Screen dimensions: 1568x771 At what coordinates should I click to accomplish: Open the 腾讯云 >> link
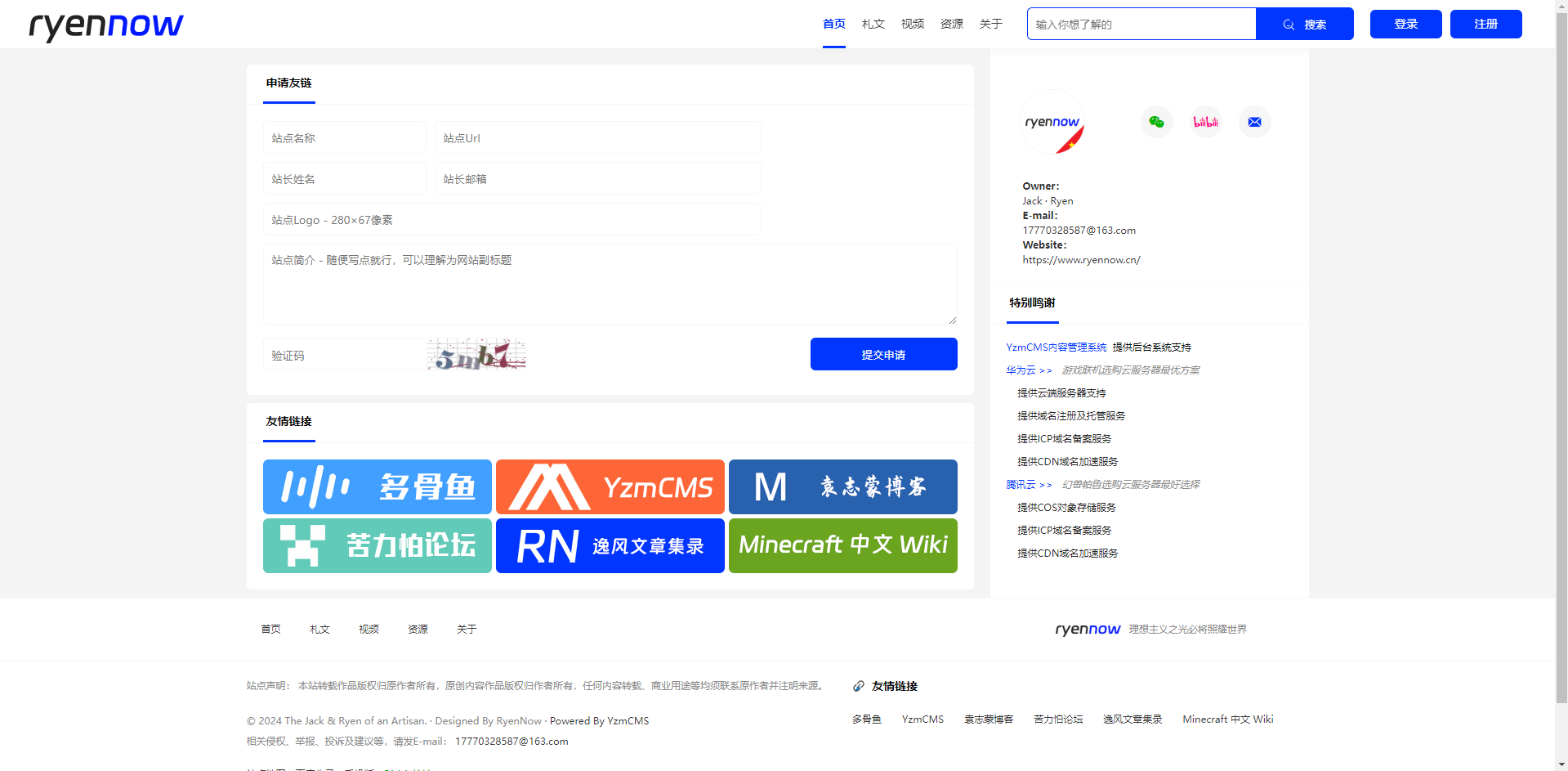1030,485
